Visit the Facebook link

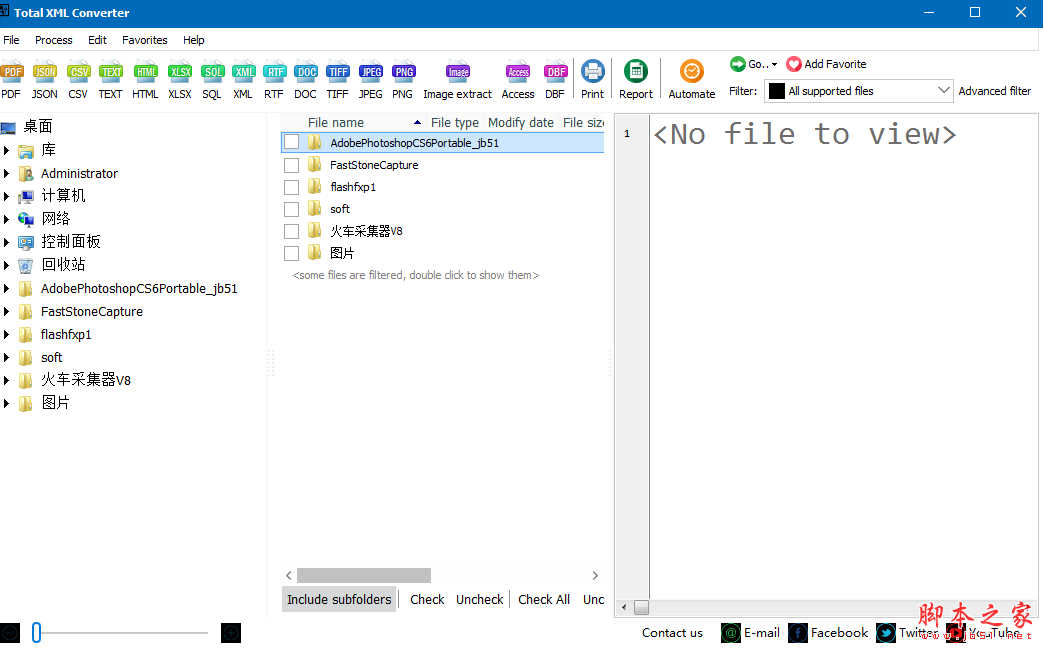[x=828, y=633]
